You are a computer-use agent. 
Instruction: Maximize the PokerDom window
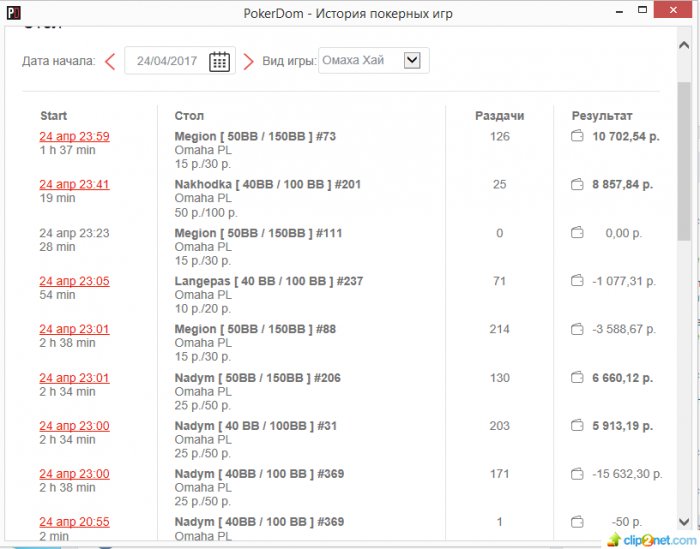[642, 10]
